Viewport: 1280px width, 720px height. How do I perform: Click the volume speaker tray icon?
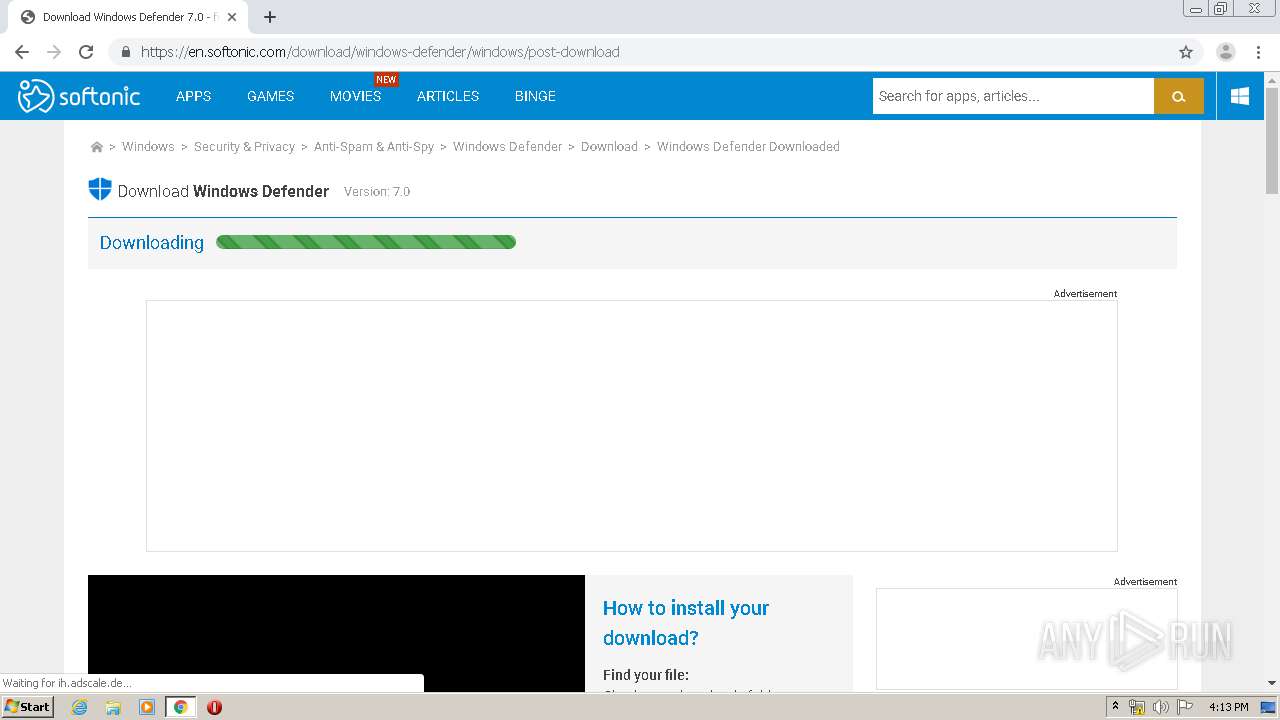tap(1160, 707)
